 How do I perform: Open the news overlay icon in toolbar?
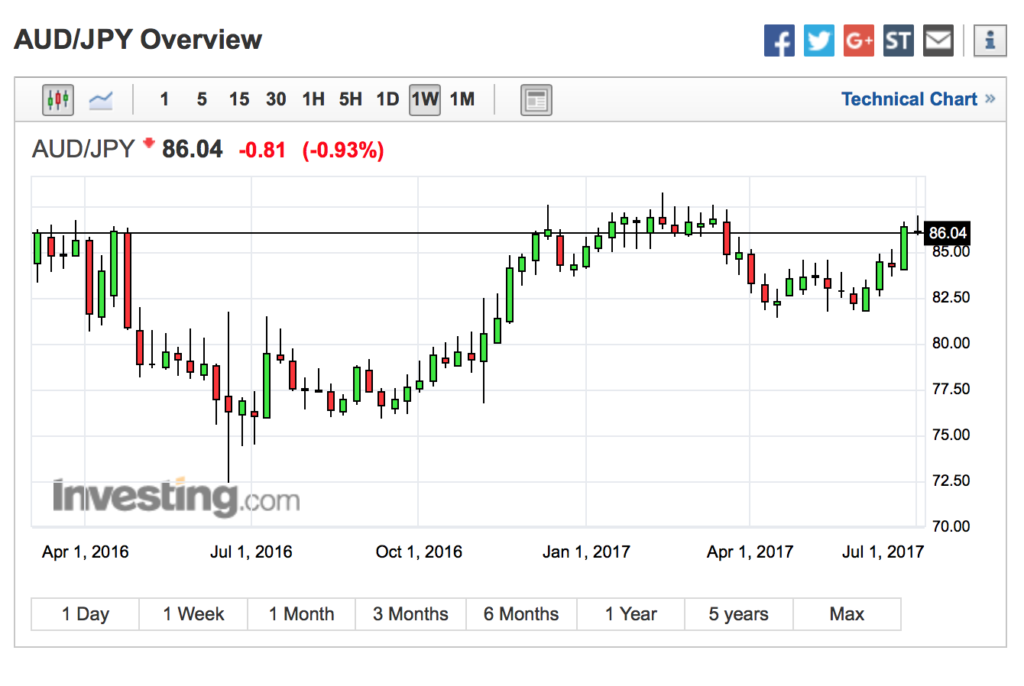[536, 100]
